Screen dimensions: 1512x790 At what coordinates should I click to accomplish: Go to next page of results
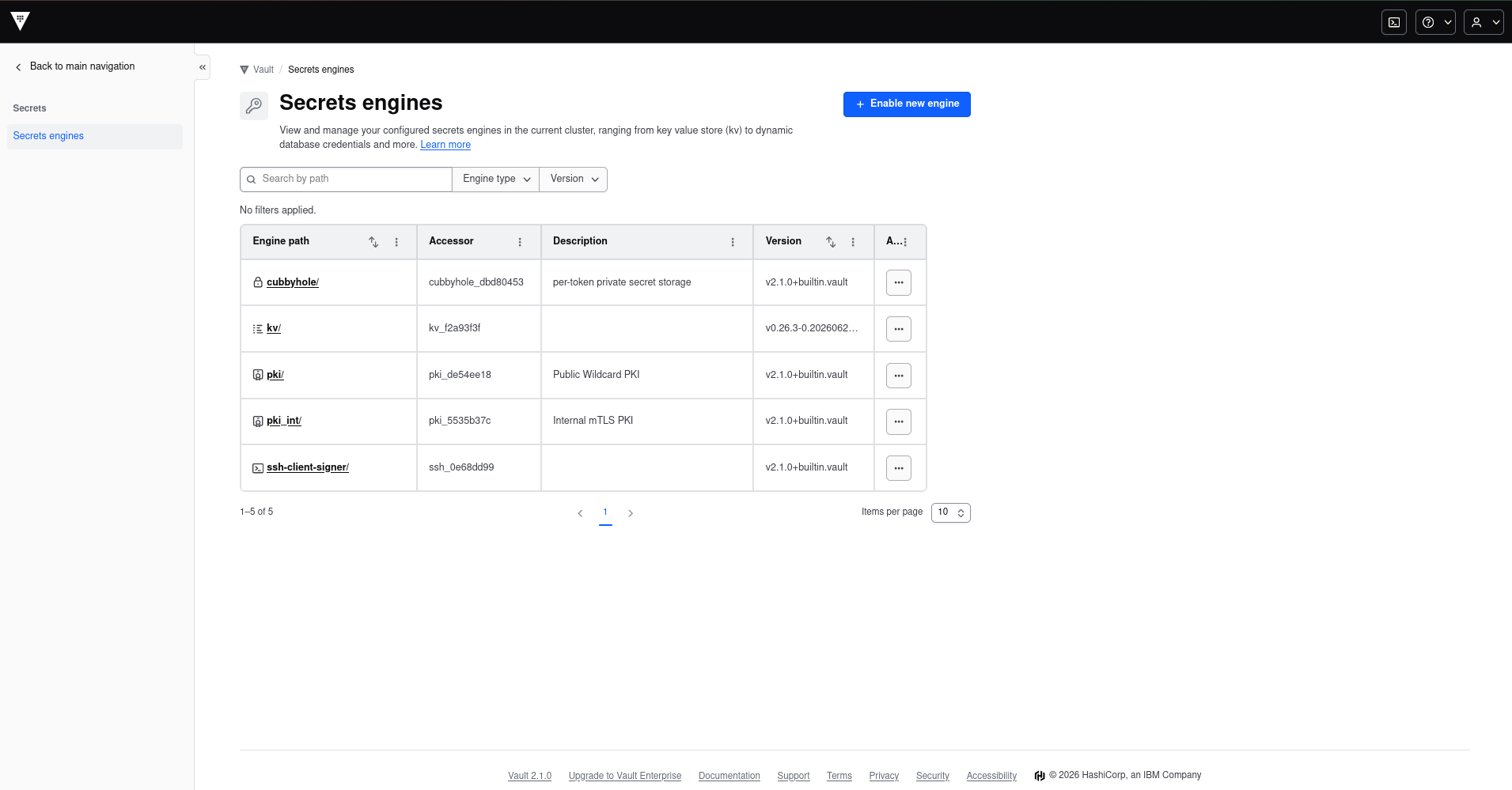coord(631,513)
